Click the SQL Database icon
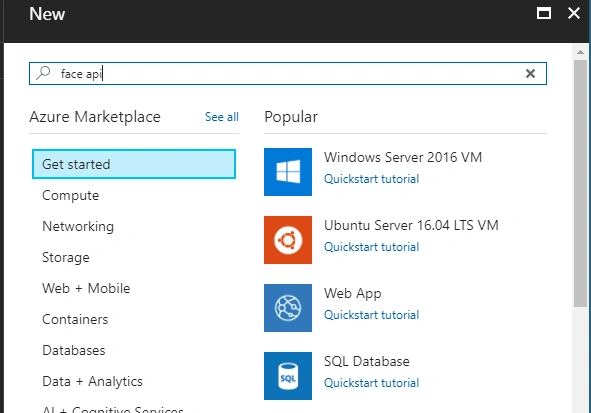Screen dimensions: 591x413 tap(288, 376)
